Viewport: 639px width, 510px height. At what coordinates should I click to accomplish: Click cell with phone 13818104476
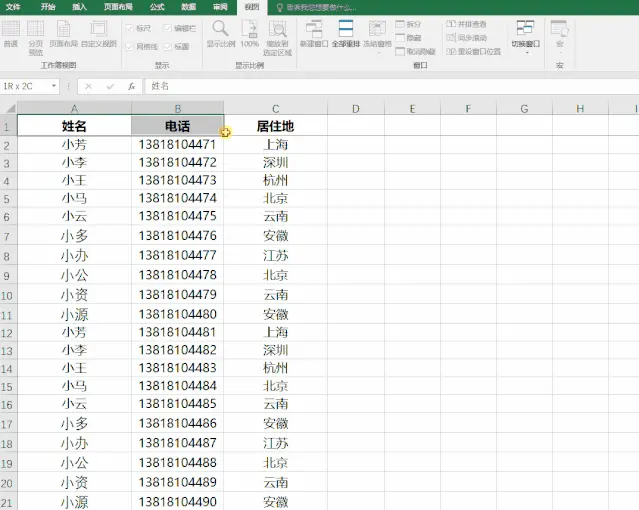(x=178, y=236)
